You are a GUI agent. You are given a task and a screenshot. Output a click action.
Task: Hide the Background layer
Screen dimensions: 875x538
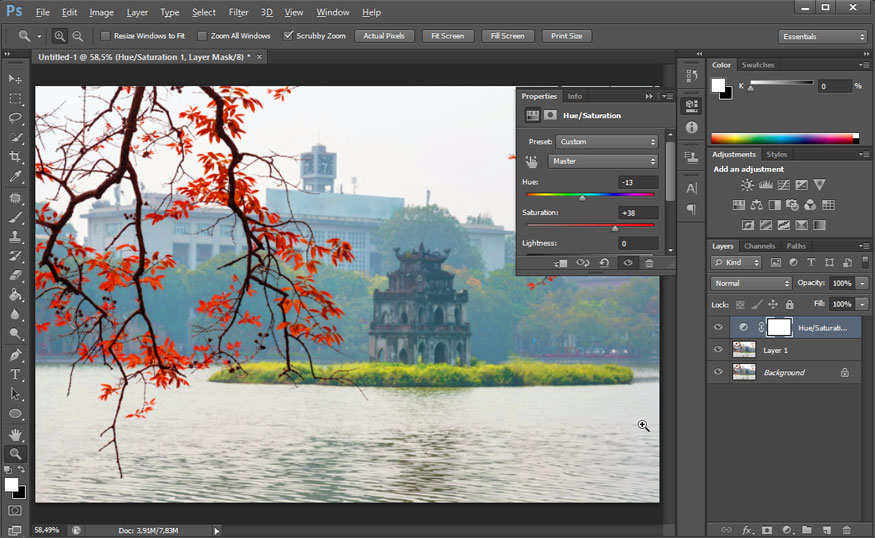(718, 372)
